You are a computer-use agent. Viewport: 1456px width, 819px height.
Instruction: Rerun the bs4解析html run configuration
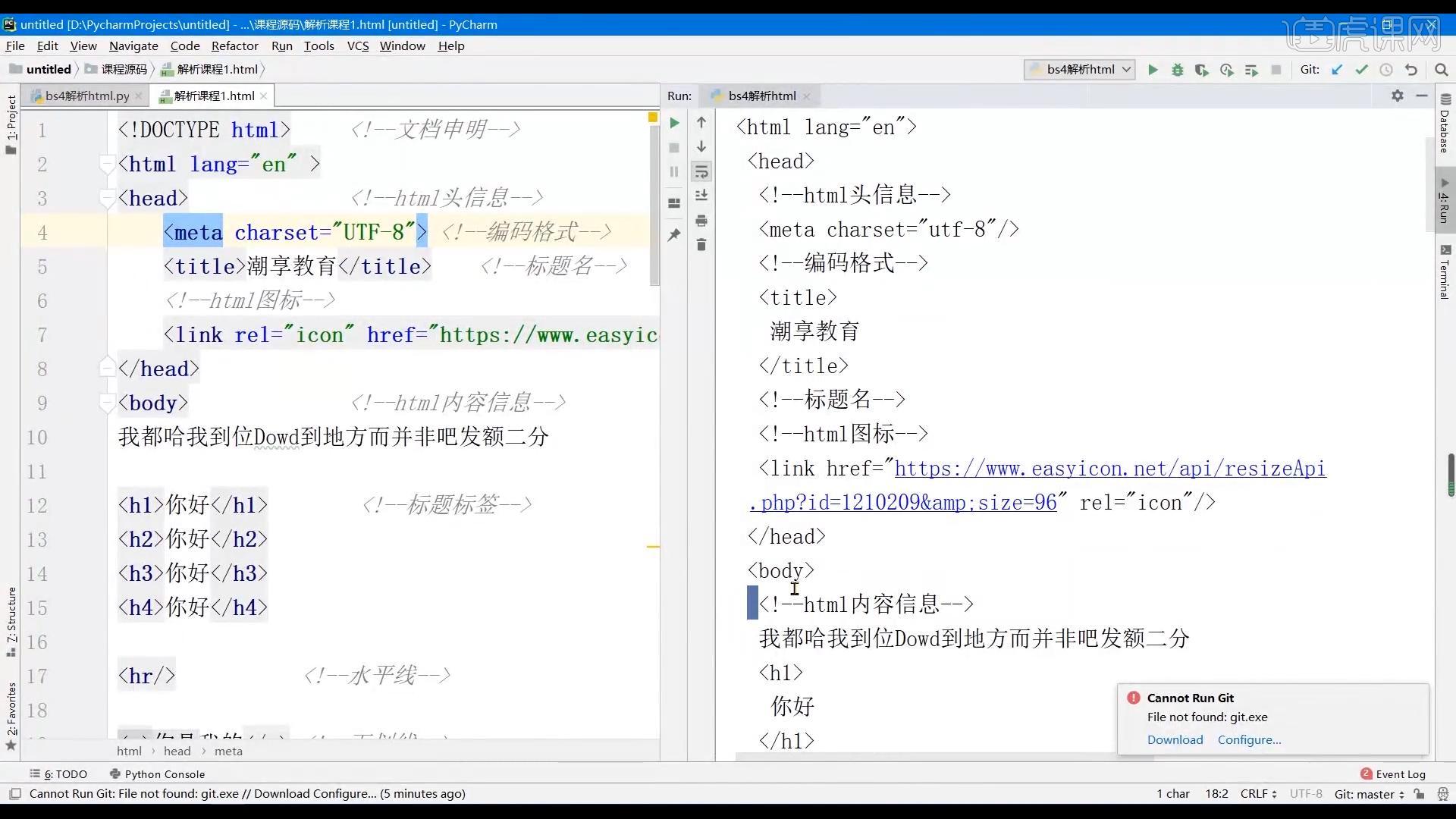674,122
